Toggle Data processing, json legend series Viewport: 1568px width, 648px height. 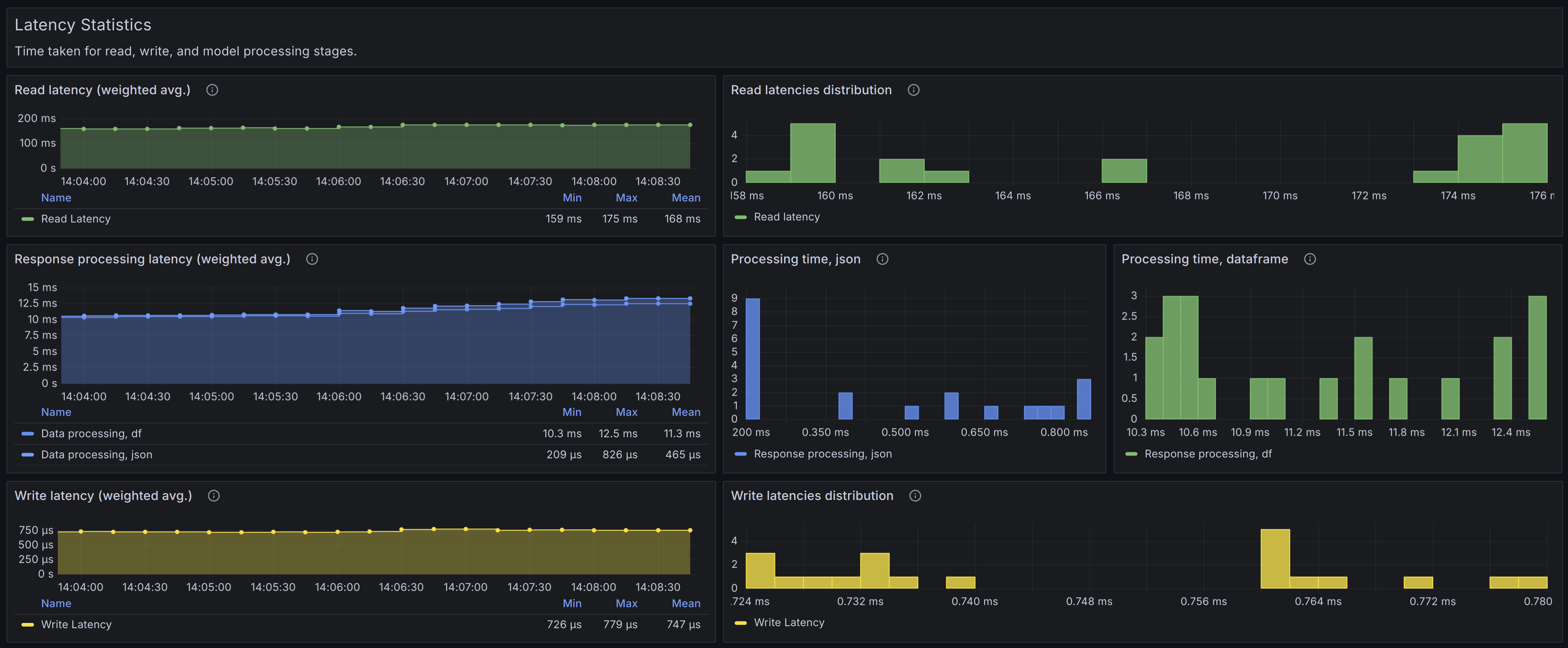[96, 455]
